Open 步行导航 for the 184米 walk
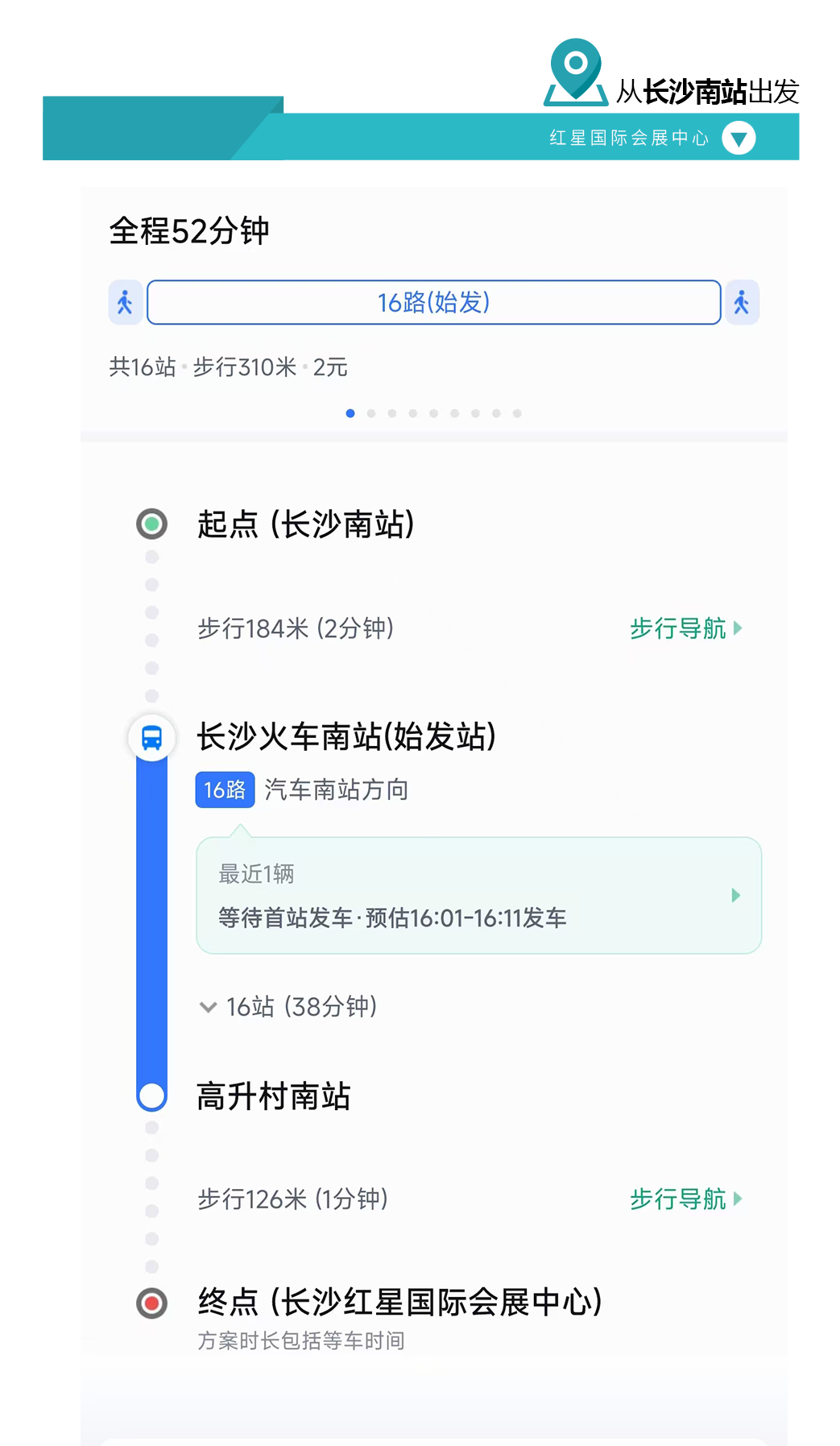The image size is (840, 1446). click(x=685, y=628)
